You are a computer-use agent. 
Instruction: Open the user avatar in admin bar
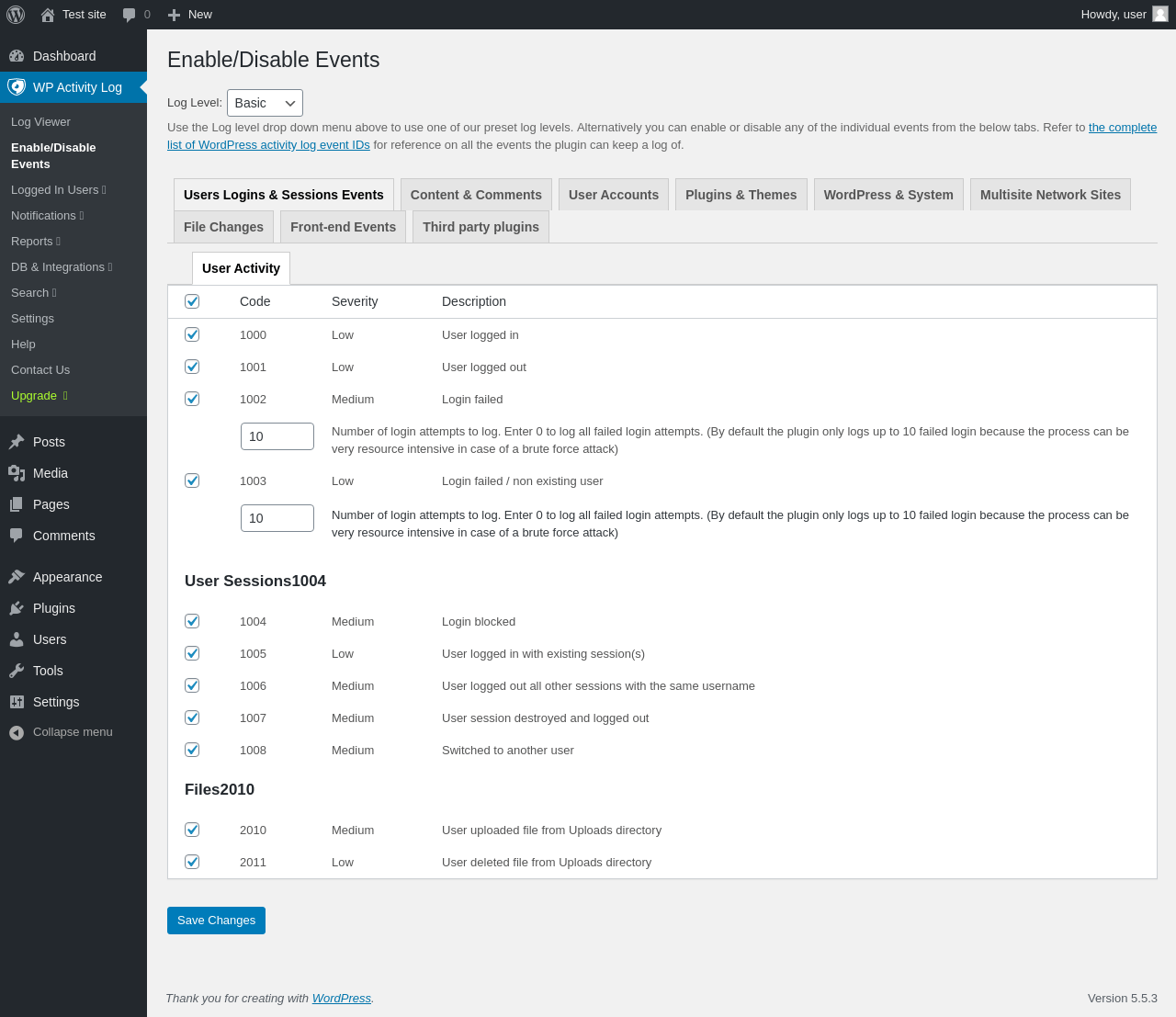click(1160, 14)
